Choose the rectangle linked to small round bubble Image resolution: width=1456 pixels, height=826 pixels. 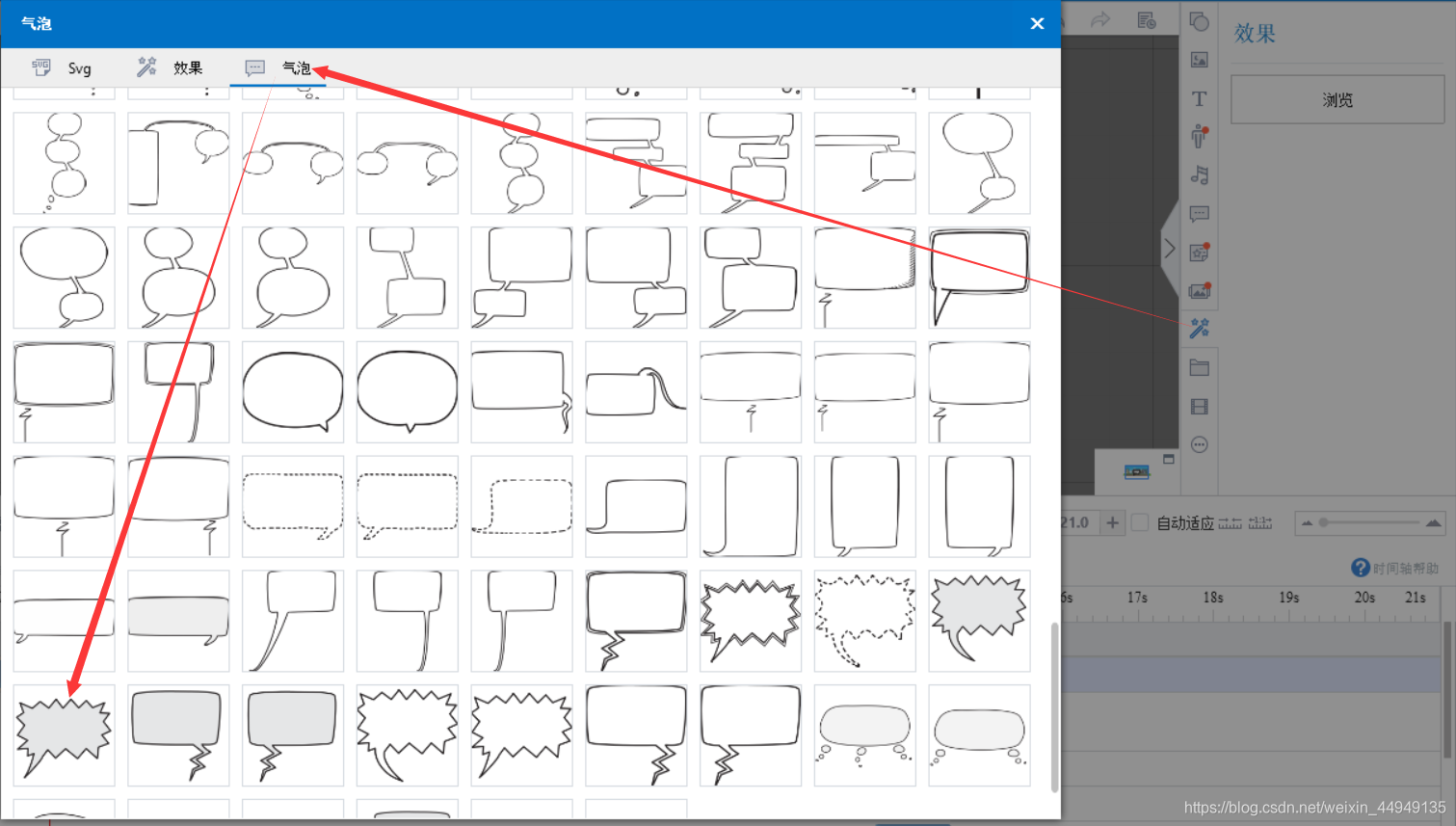pyautogui.click(x=178, y=163)
